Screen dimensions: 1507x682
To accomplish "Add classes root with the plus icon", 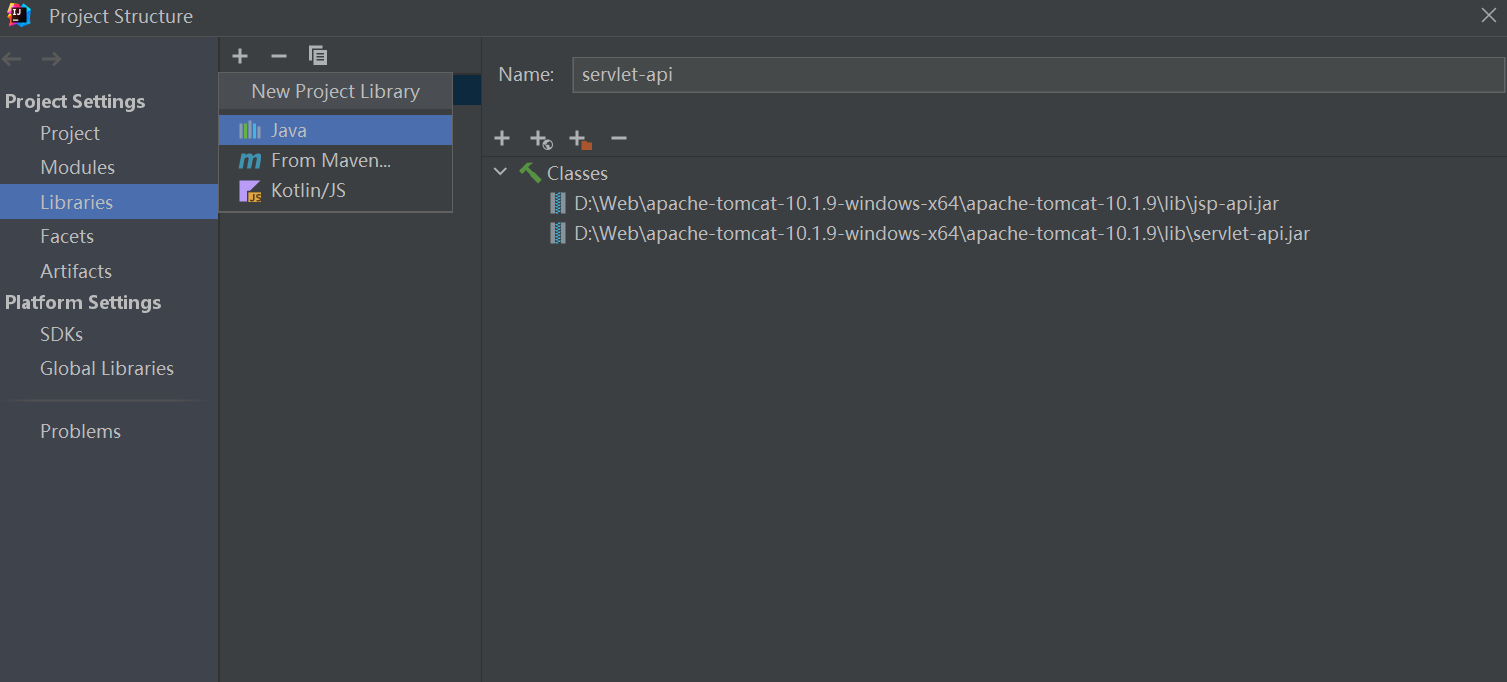I will [502, 138].
